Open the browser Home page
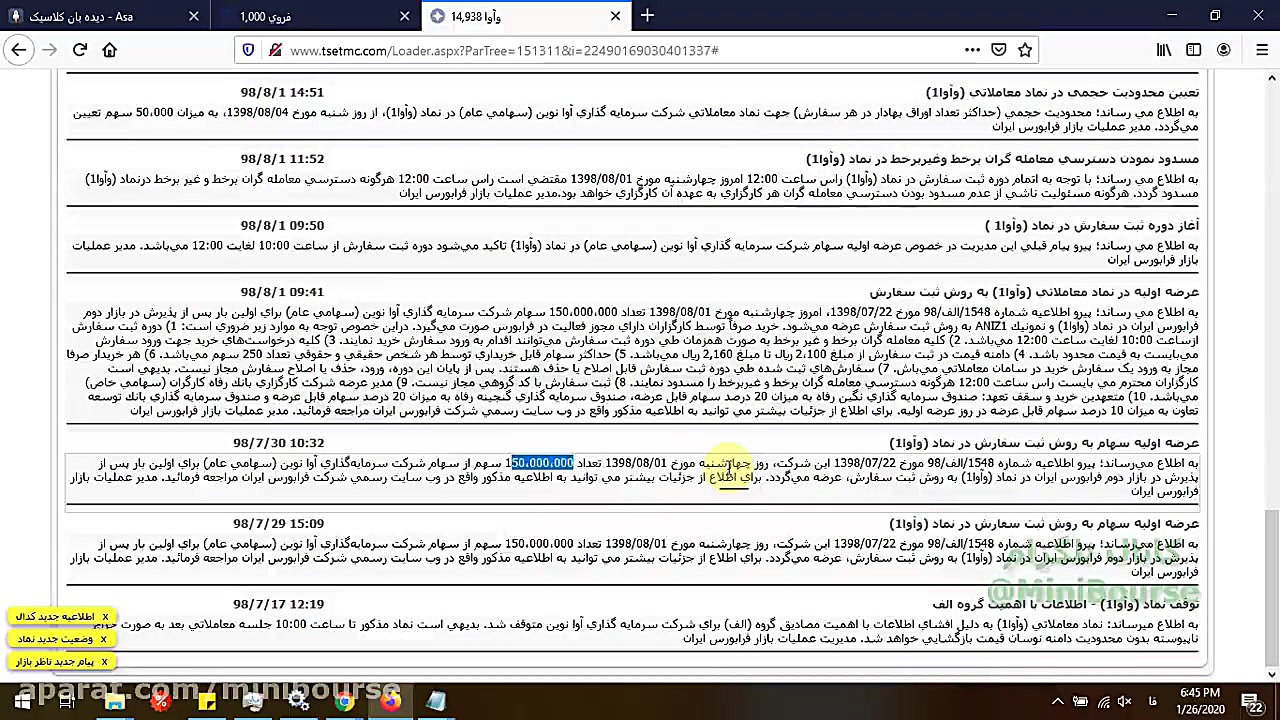The width and height of the screenshot is (1280, 720). pyautogui.click(x=110, y=50)
